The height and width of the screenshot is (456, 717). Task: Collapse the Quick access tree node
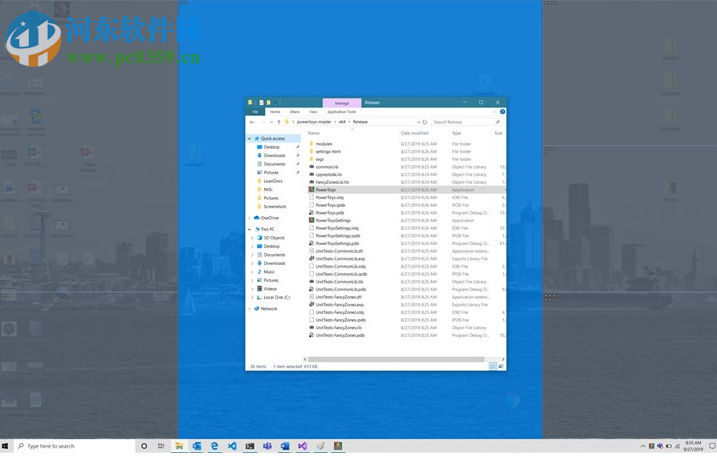(x=250, y=139)
